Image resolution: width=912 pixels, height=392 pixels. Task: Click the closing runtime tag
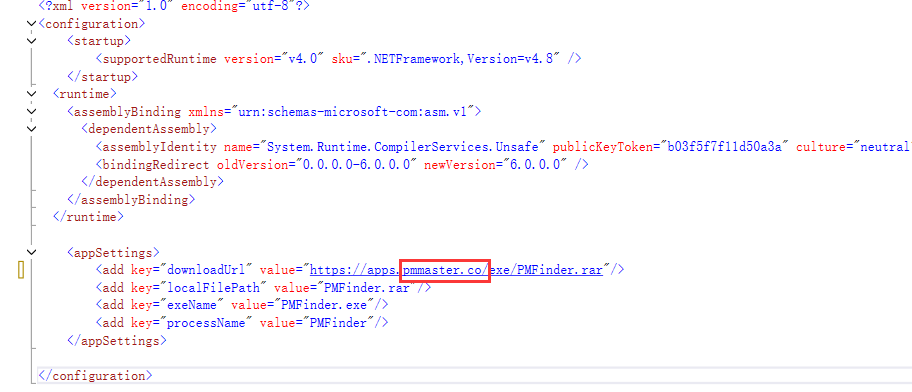(88, 217)
